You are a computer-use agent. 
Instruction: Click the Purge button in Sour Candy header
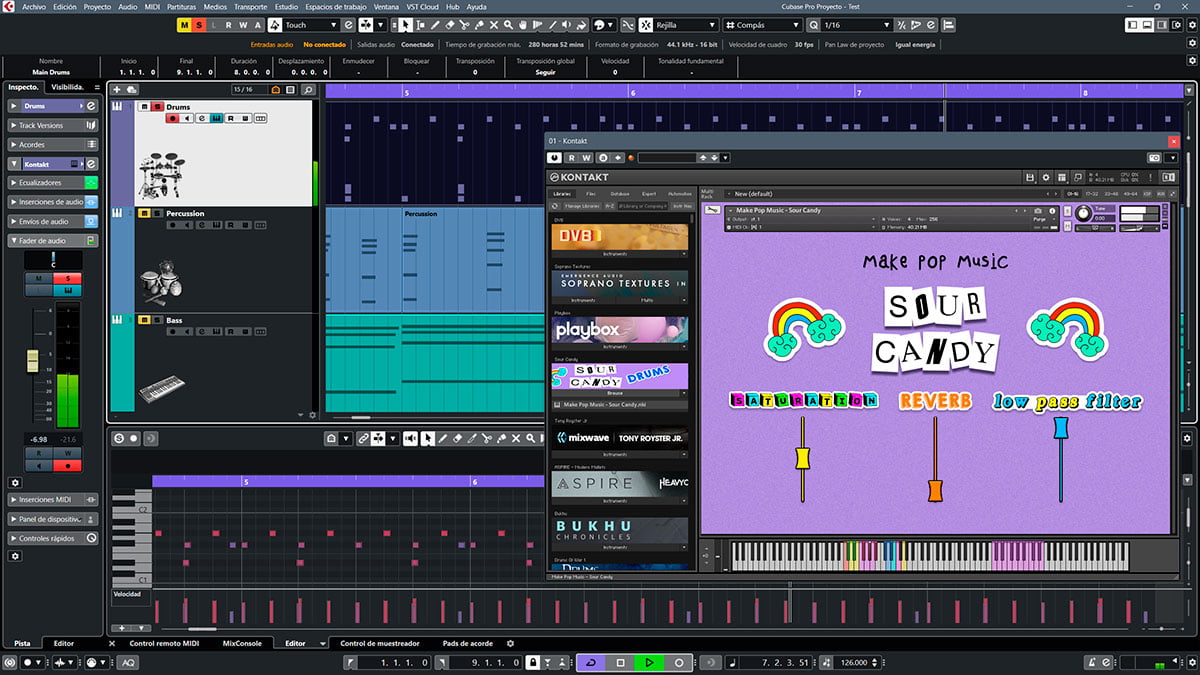point(1038,219)
